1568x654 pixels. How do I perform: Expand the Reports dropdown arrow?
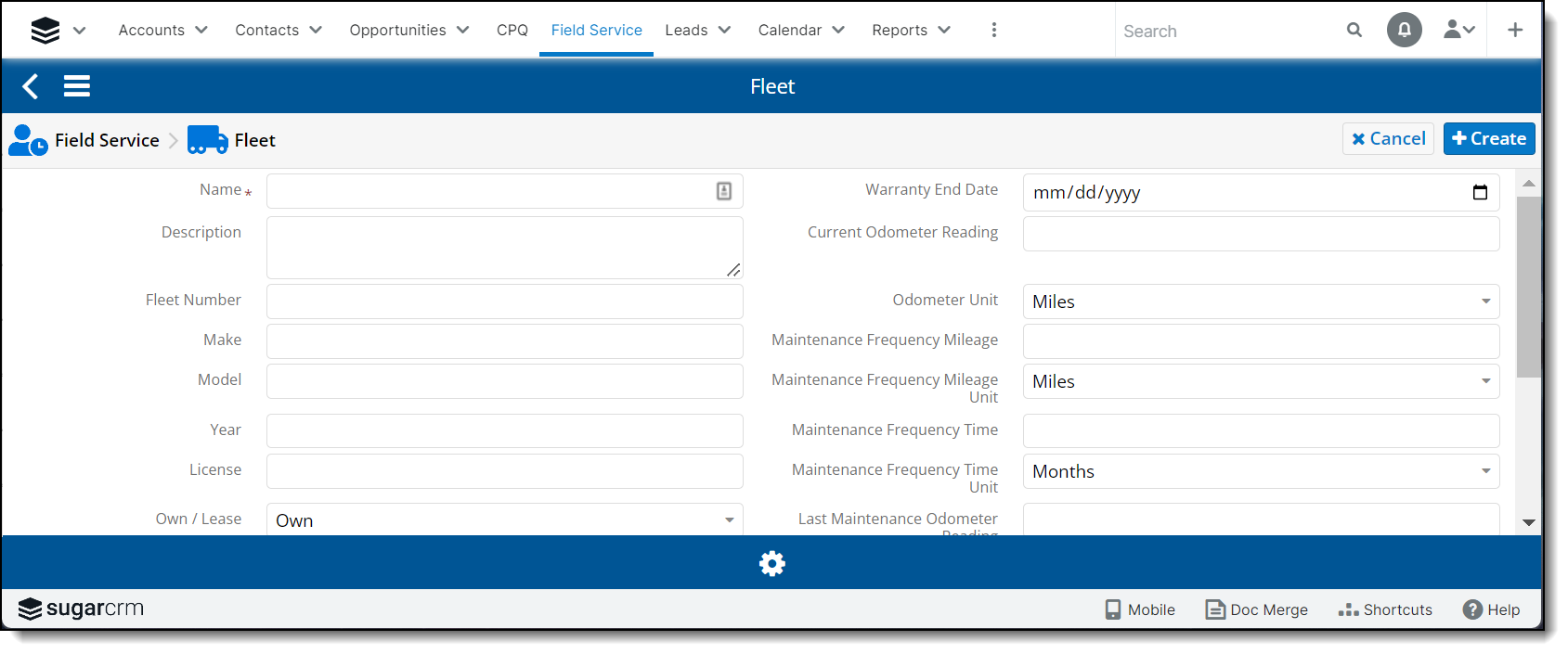(x=944, y=30)
